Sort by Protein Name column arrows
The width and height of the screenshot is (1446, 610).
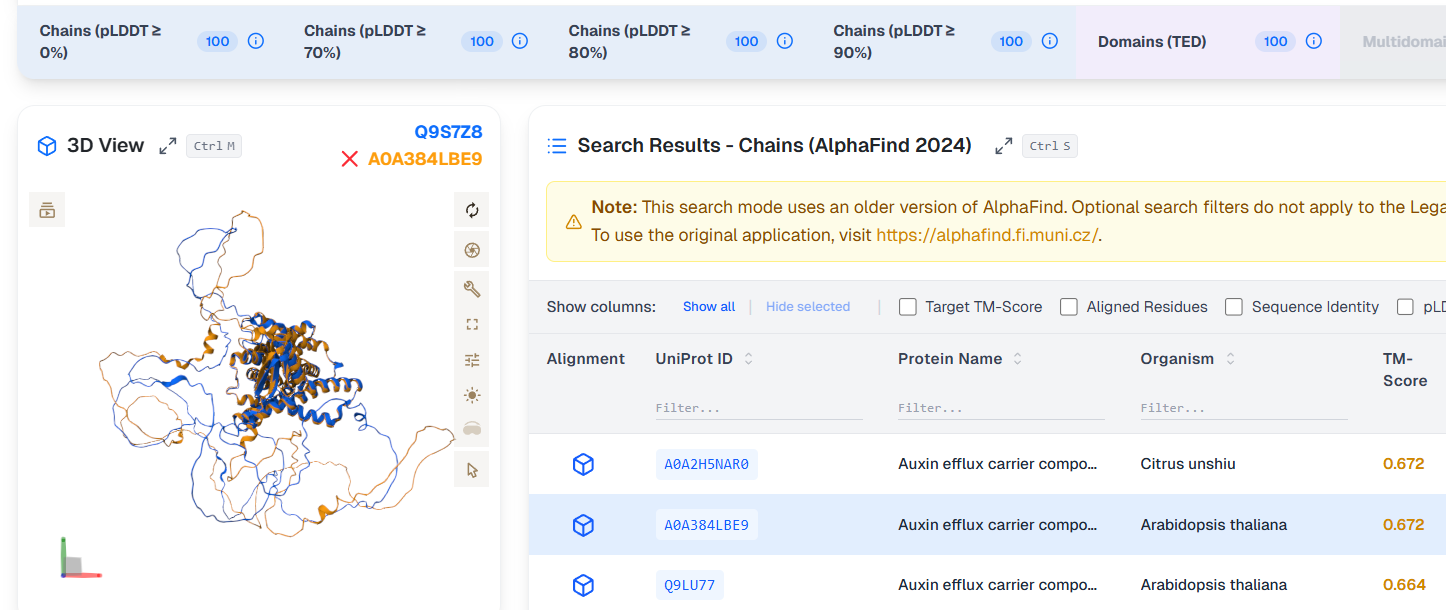coord(1018,359)
